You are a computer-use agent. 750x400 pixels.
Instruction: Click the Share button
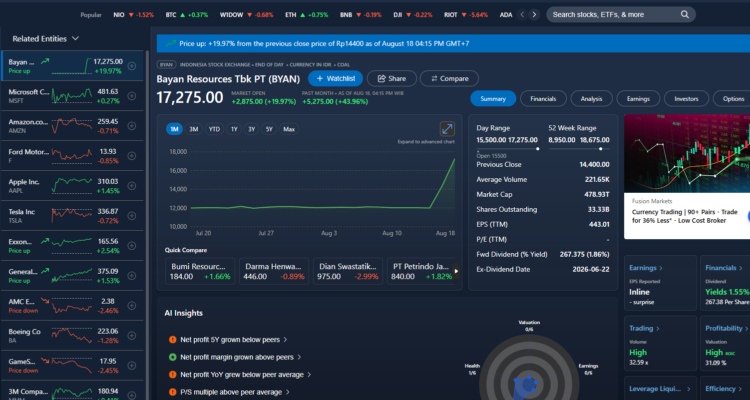click(x=392, y=78)
